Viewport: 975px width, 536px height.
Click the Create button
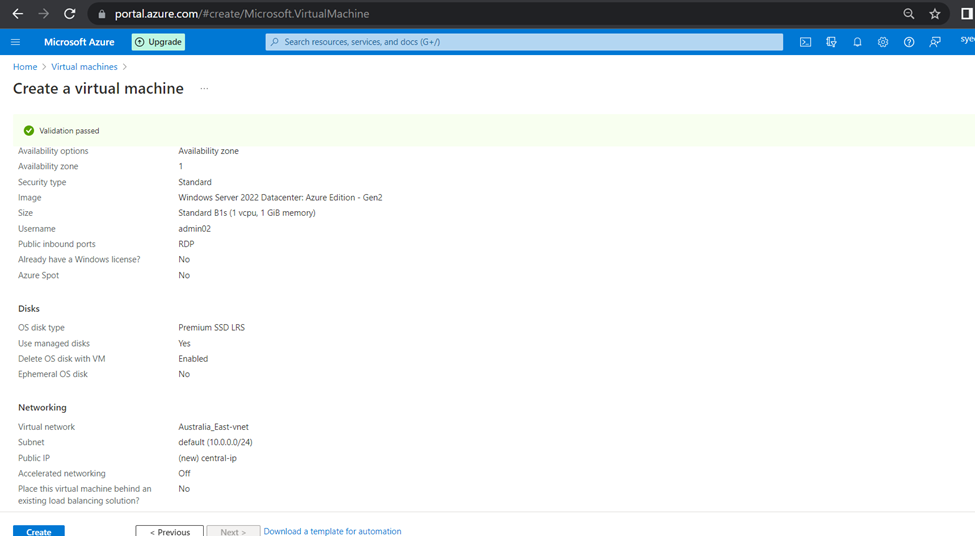pos(39,531)
